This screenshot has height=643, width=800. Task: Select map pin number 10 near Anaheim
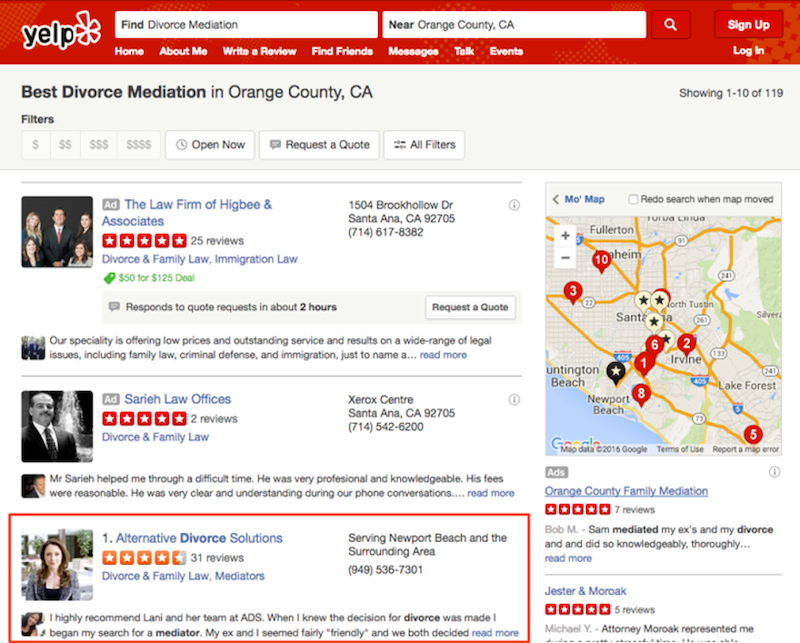click(602, 260)
